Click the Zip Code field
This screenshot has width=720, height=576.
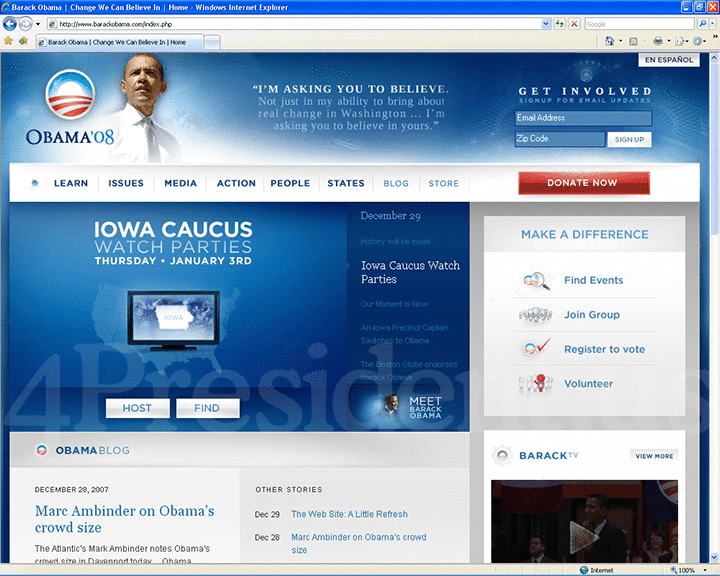(x=560, y=139)
